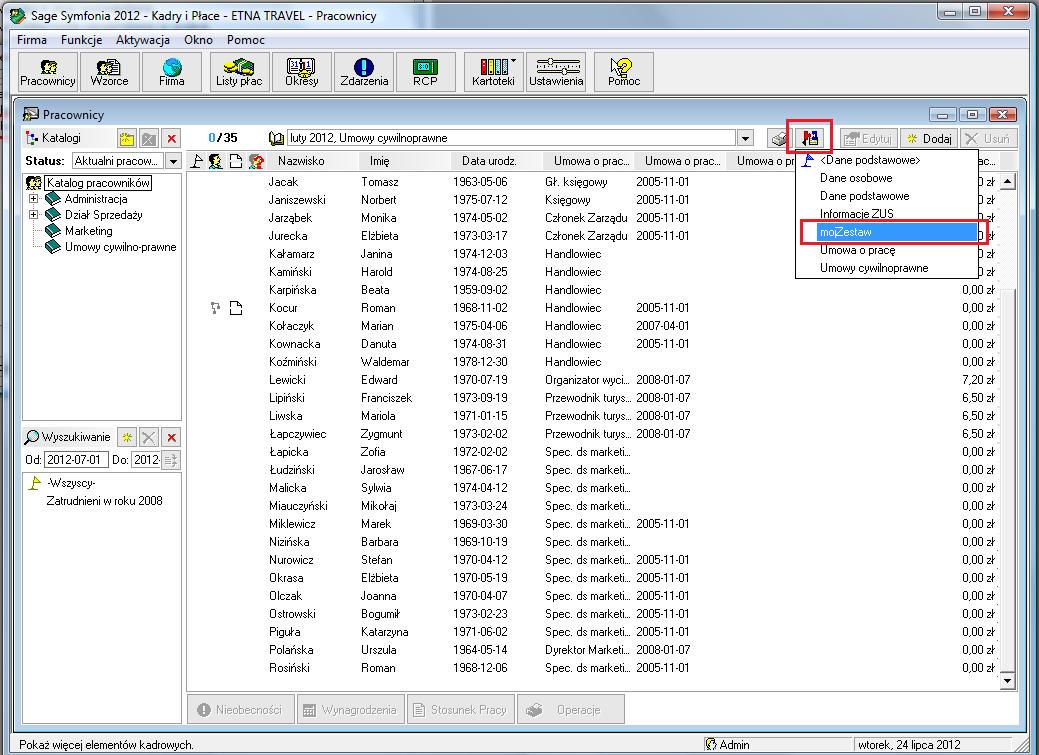The height and width of the screenshot is (755, 1039).
Task: Click the red X delete icon beside Katalogi
Action: [172, 139]
